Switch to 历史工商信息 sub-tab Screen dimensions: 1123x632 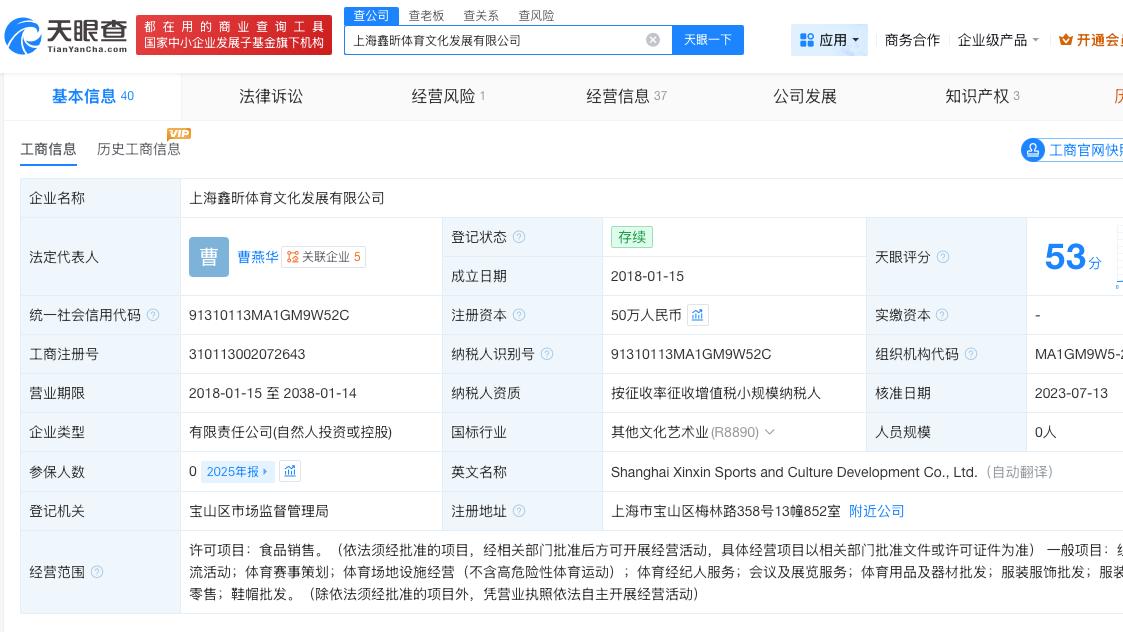138,149
